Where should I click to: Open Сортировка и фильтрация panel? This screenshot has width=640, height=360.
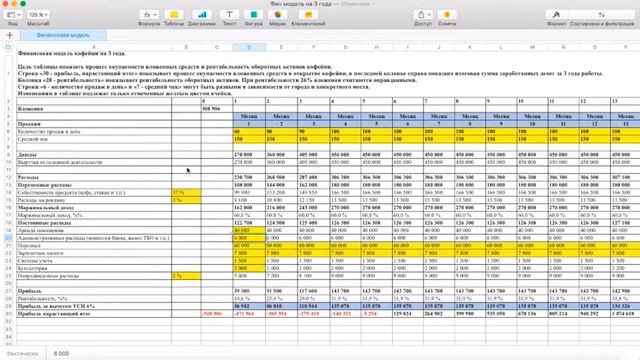(602, 15)
